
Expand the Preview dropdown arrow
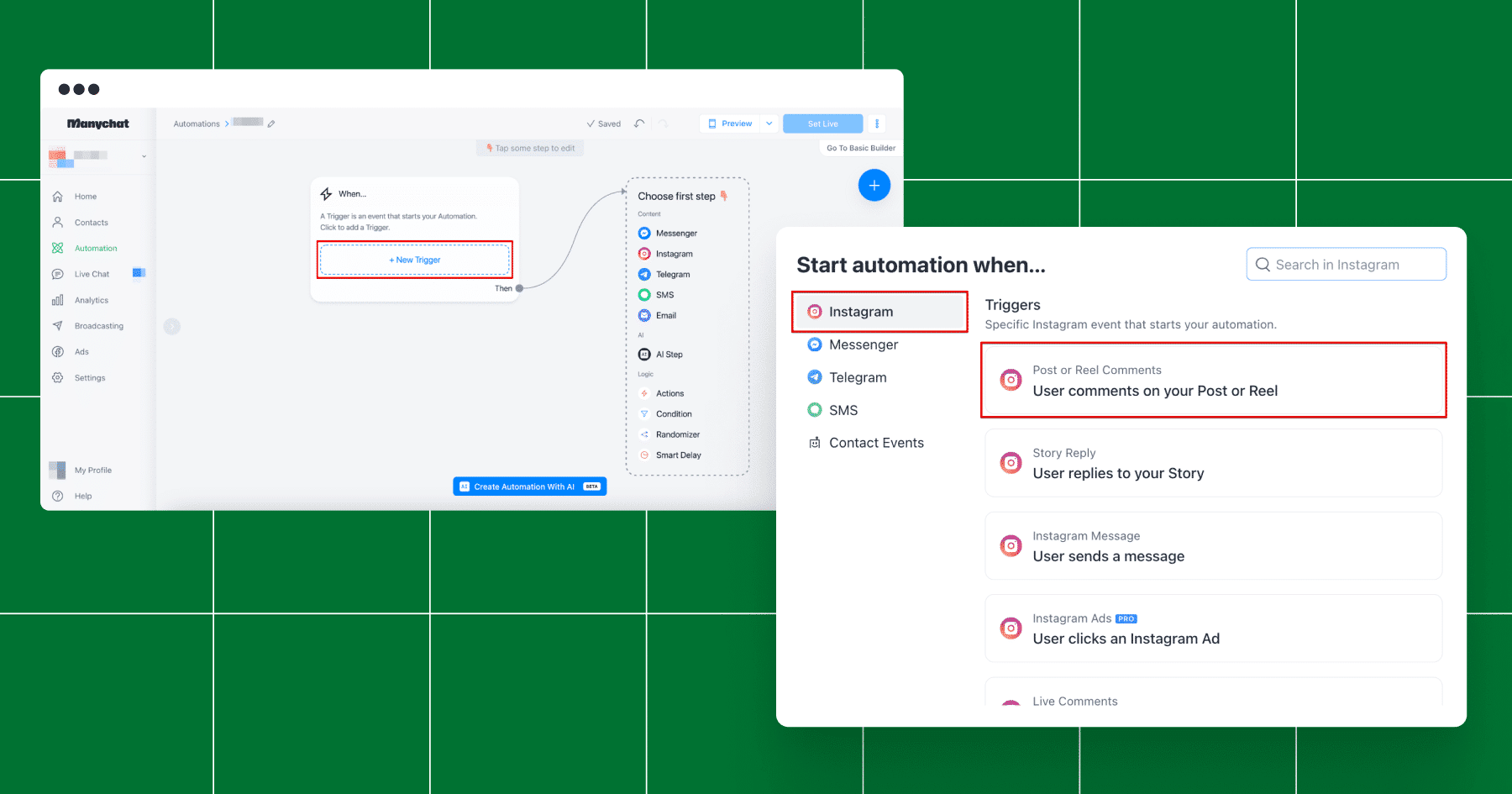pyautogui.click(x=769, y=124)
